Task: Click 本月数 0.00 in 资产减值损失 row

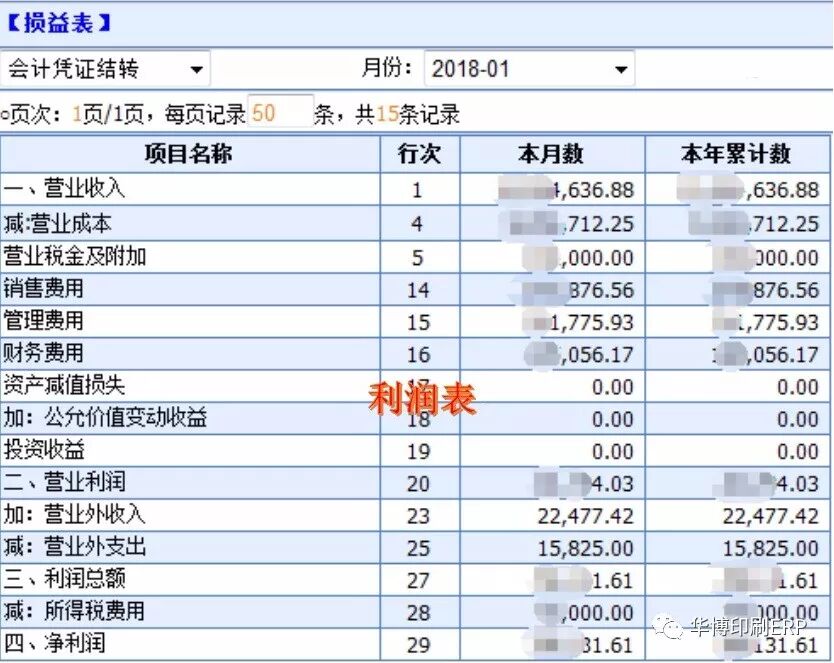Action: [613, 387]
